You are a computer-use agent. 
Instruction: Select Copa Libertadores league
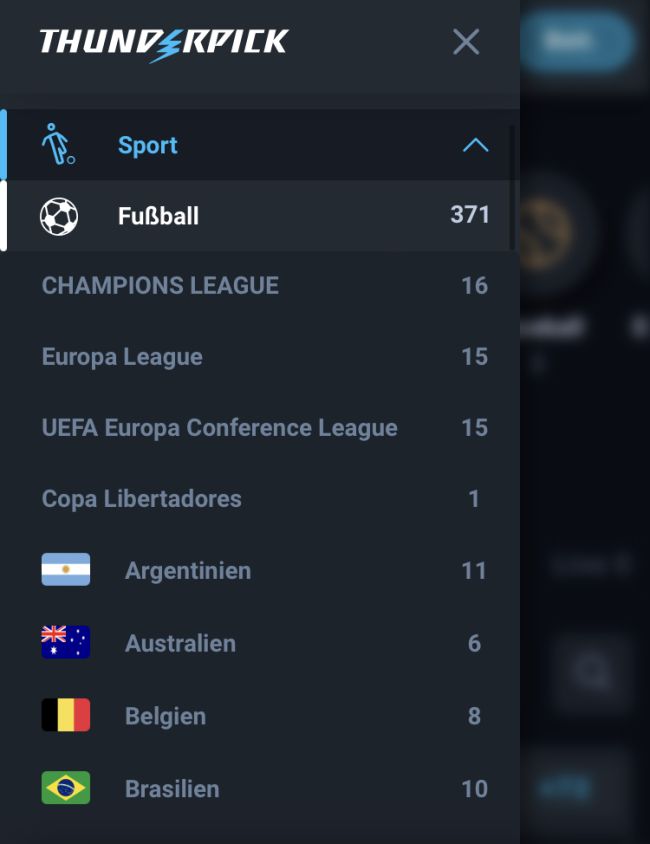tap(142, 499)
